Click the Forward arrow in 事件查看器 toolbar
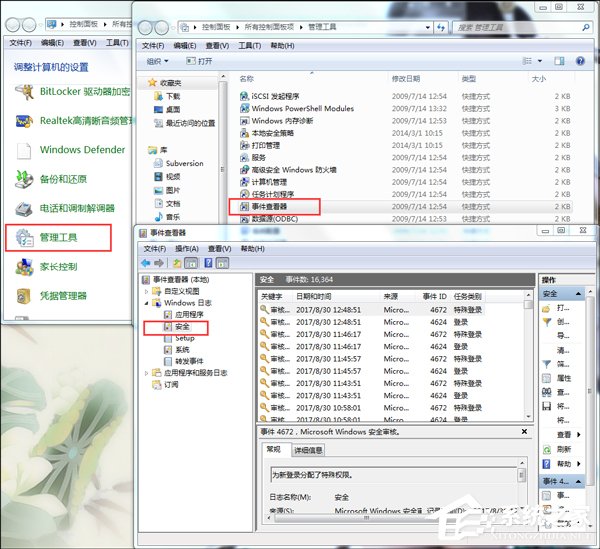The height and width of the screenshot is (549, 600). pos(159,263)
